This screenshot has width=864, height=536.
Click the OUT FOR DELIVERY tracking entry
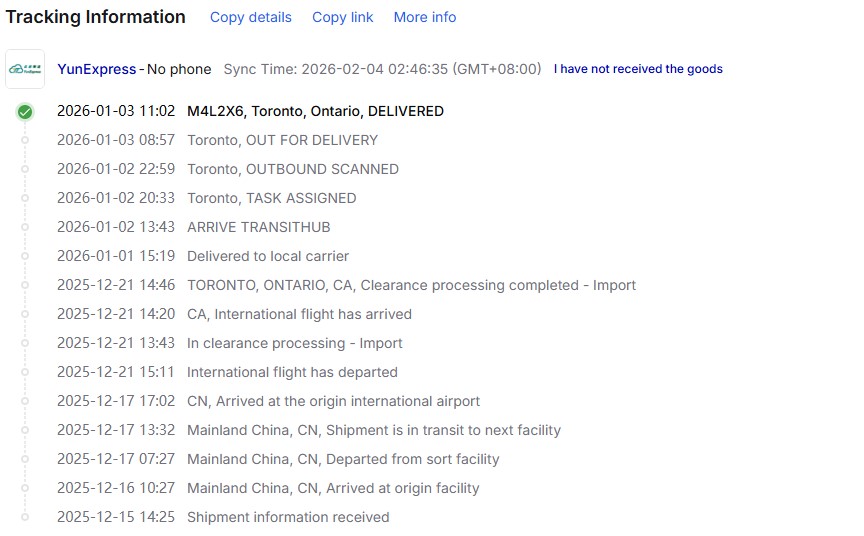pos(282,140)
